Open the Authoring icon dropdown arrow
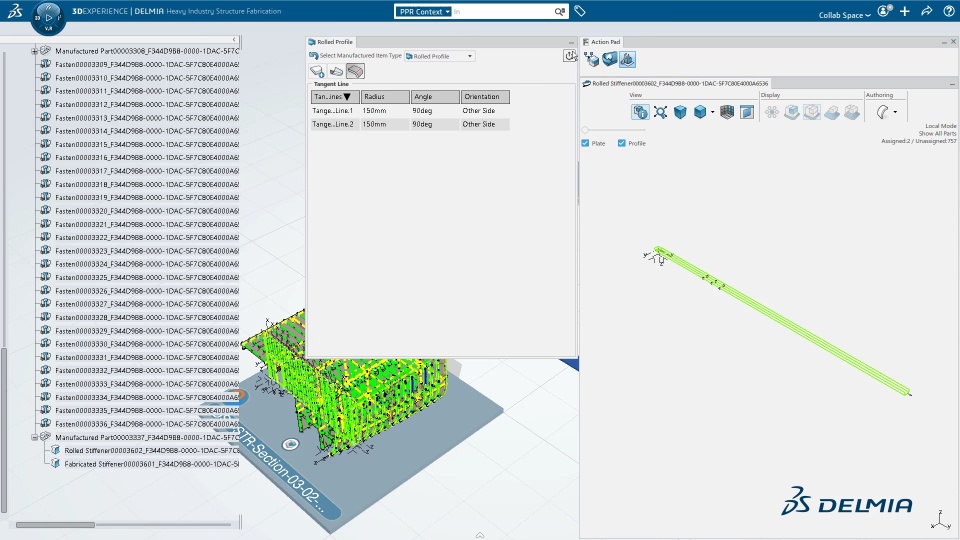The width and height of the screenshot is (960, 540). [x=895, y=113]
